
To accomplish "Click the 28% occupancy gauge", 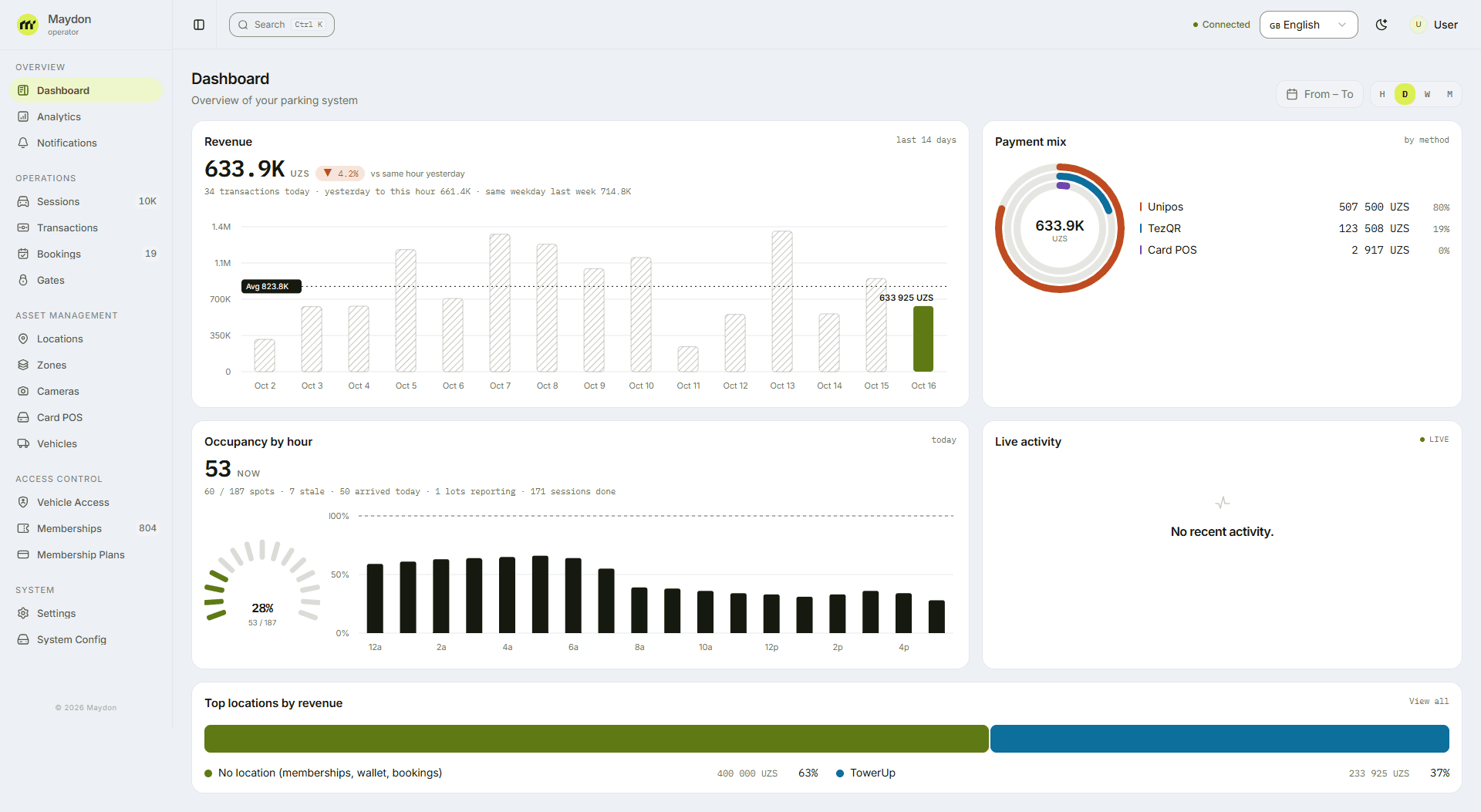I will [262, 581].
